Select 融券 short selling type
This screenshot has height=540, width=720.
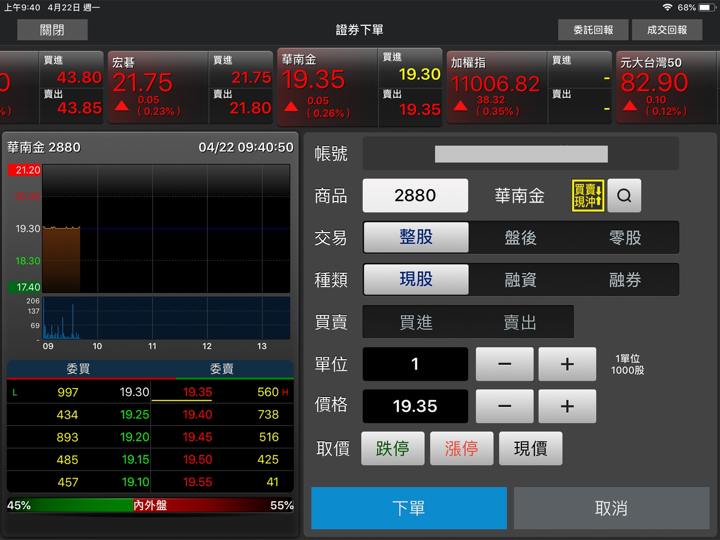point(625,280)
